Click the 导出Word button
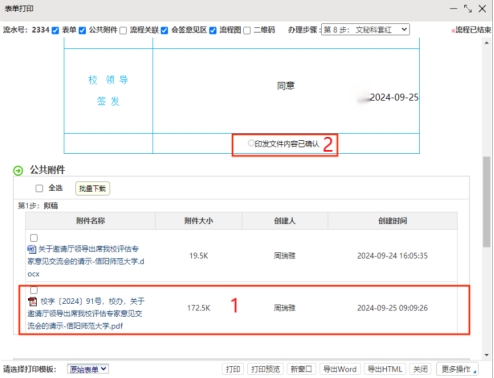 pos(340,369)
